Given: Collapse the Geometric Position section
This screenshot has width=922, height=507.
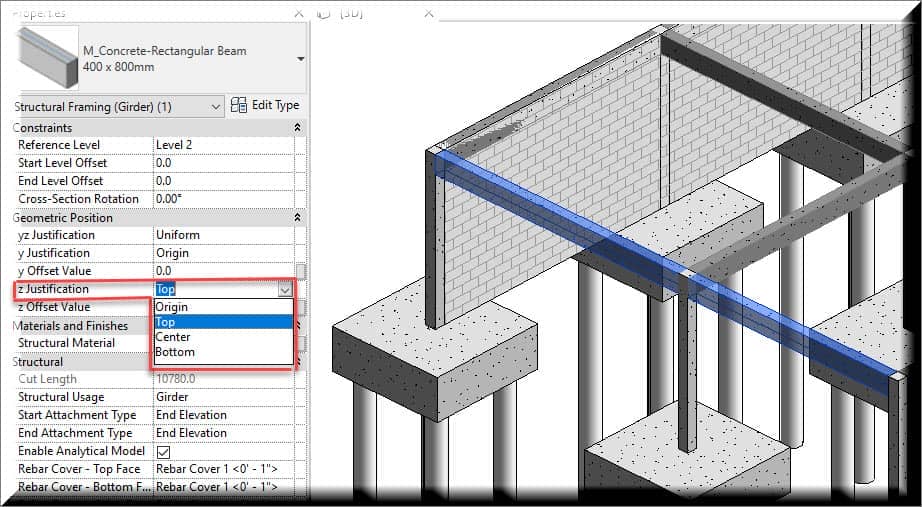Looking at the screenshot, I should (x=297, y=217).
